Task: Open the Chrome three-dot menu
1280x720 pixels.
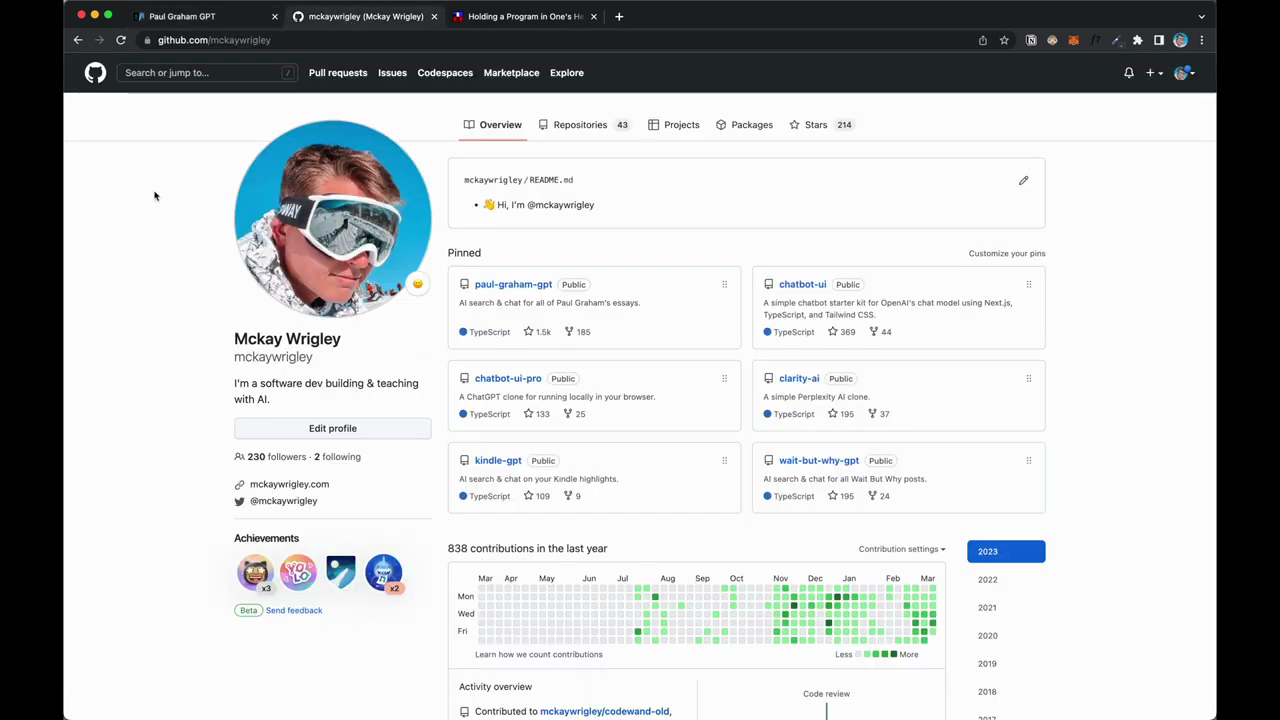Action: 1202,40
